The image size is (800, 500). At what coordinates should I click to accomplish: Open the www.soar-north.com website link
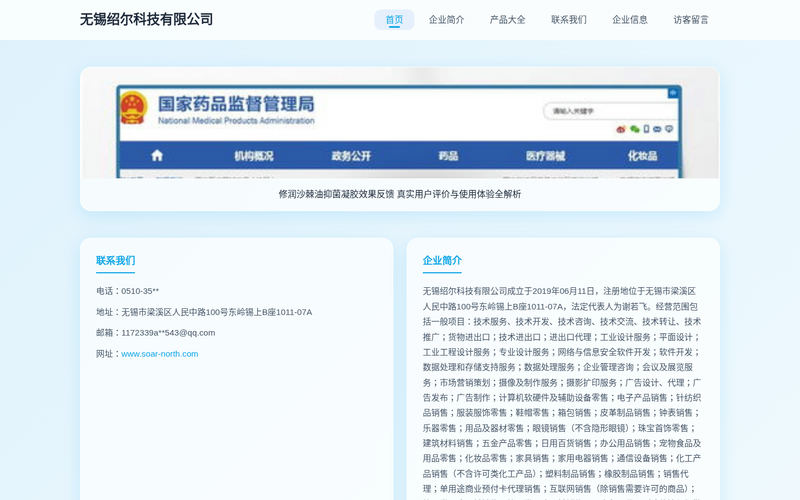point(160,354)
